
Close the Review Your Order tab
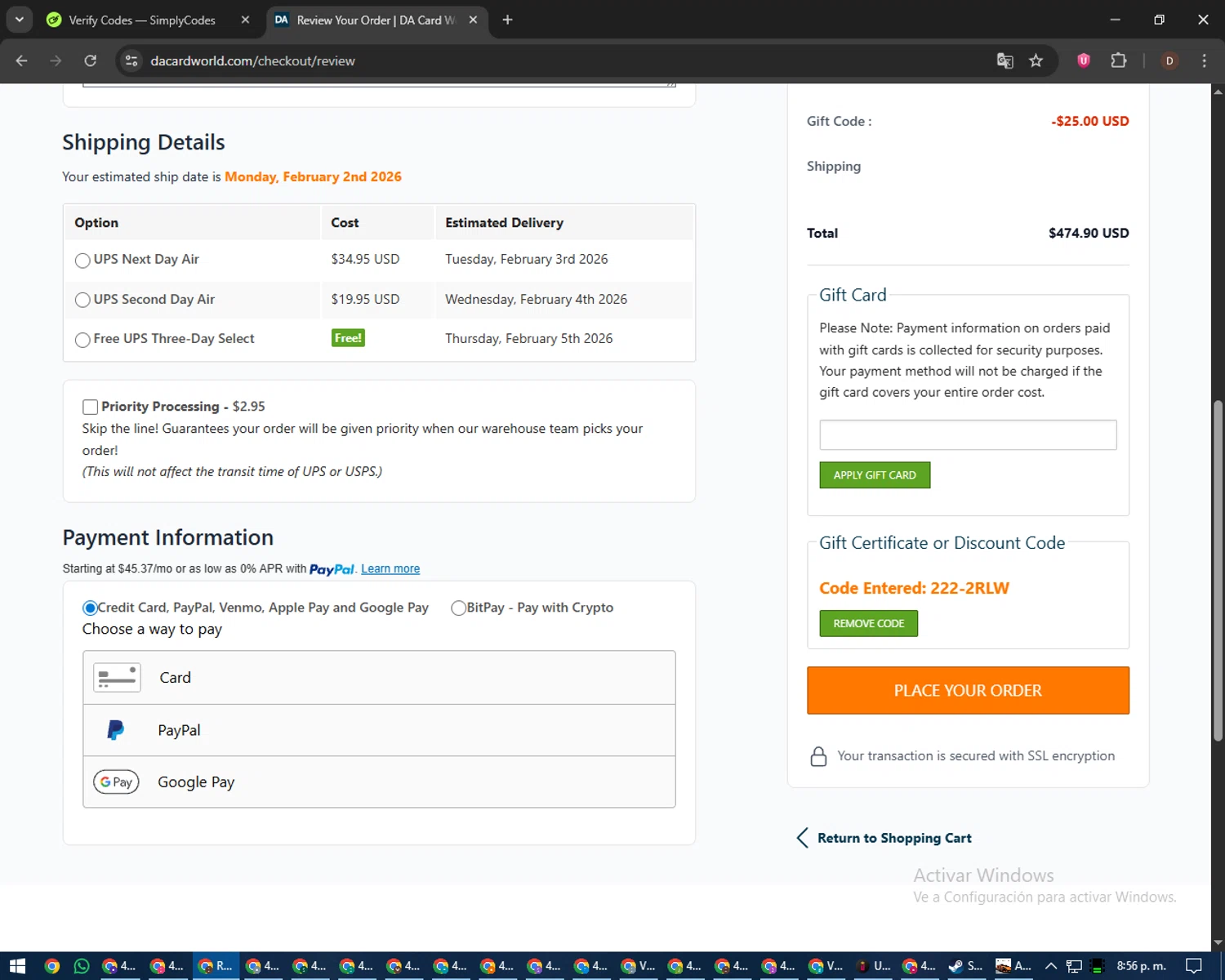point(473,20)
